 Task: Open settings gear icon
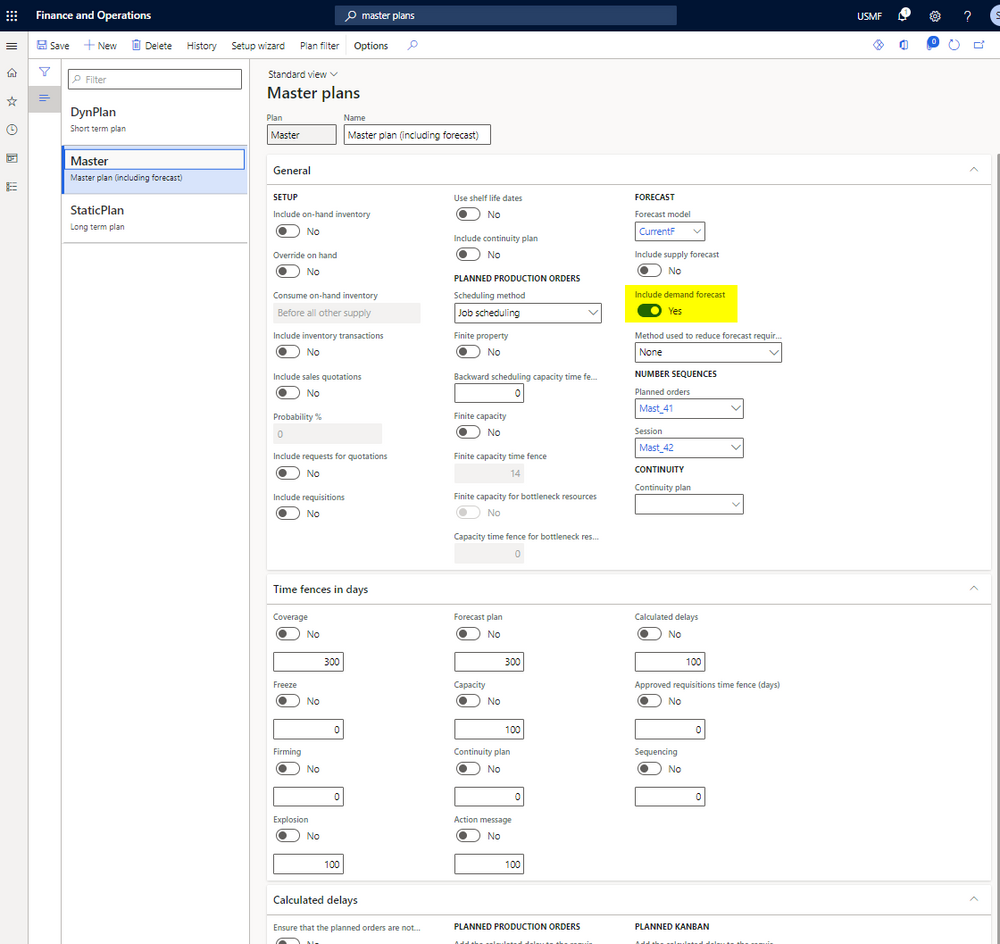(x=935, y=16)
